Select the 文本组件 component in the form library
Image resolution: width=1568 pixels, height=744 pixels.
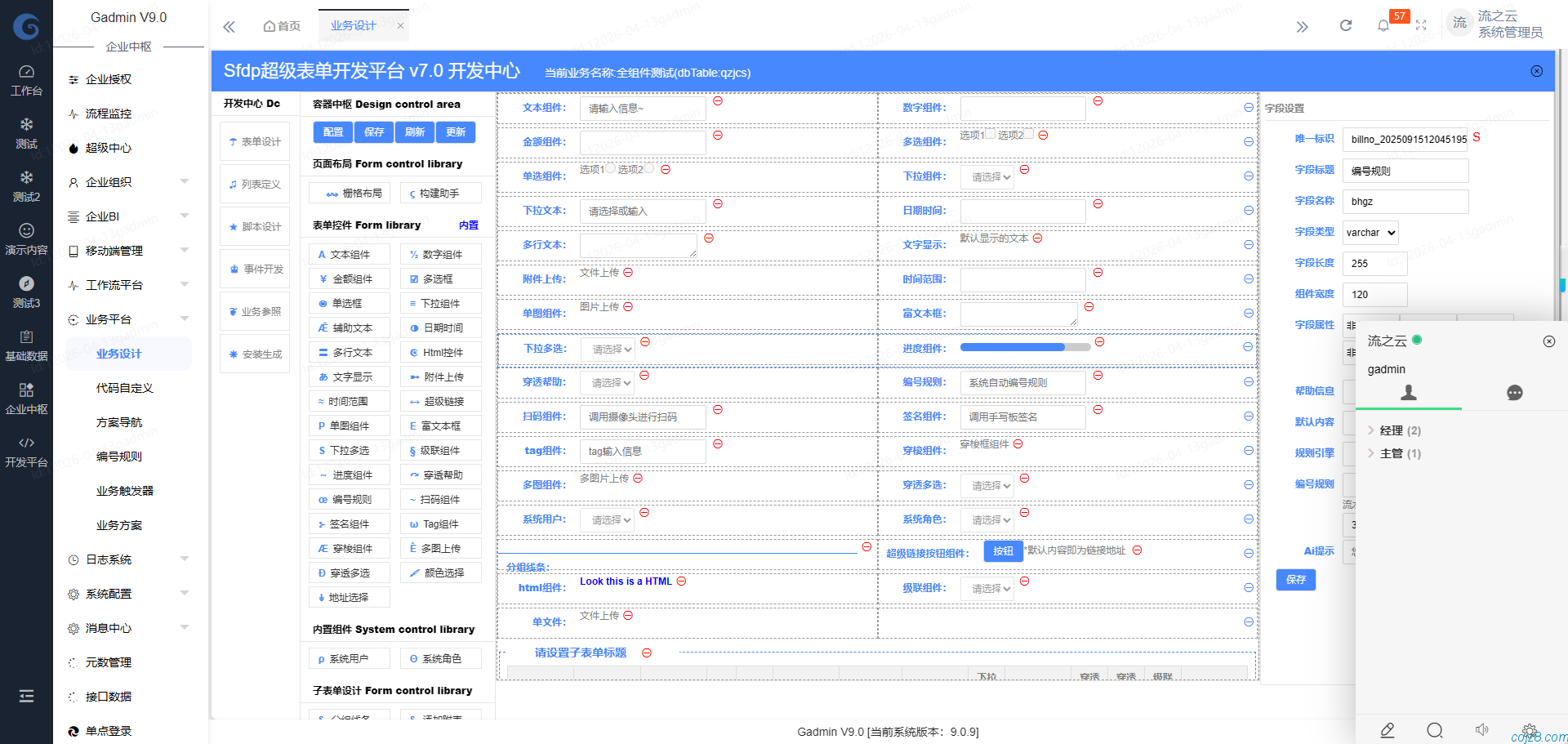pyautogui.click(x=349, y=254)
